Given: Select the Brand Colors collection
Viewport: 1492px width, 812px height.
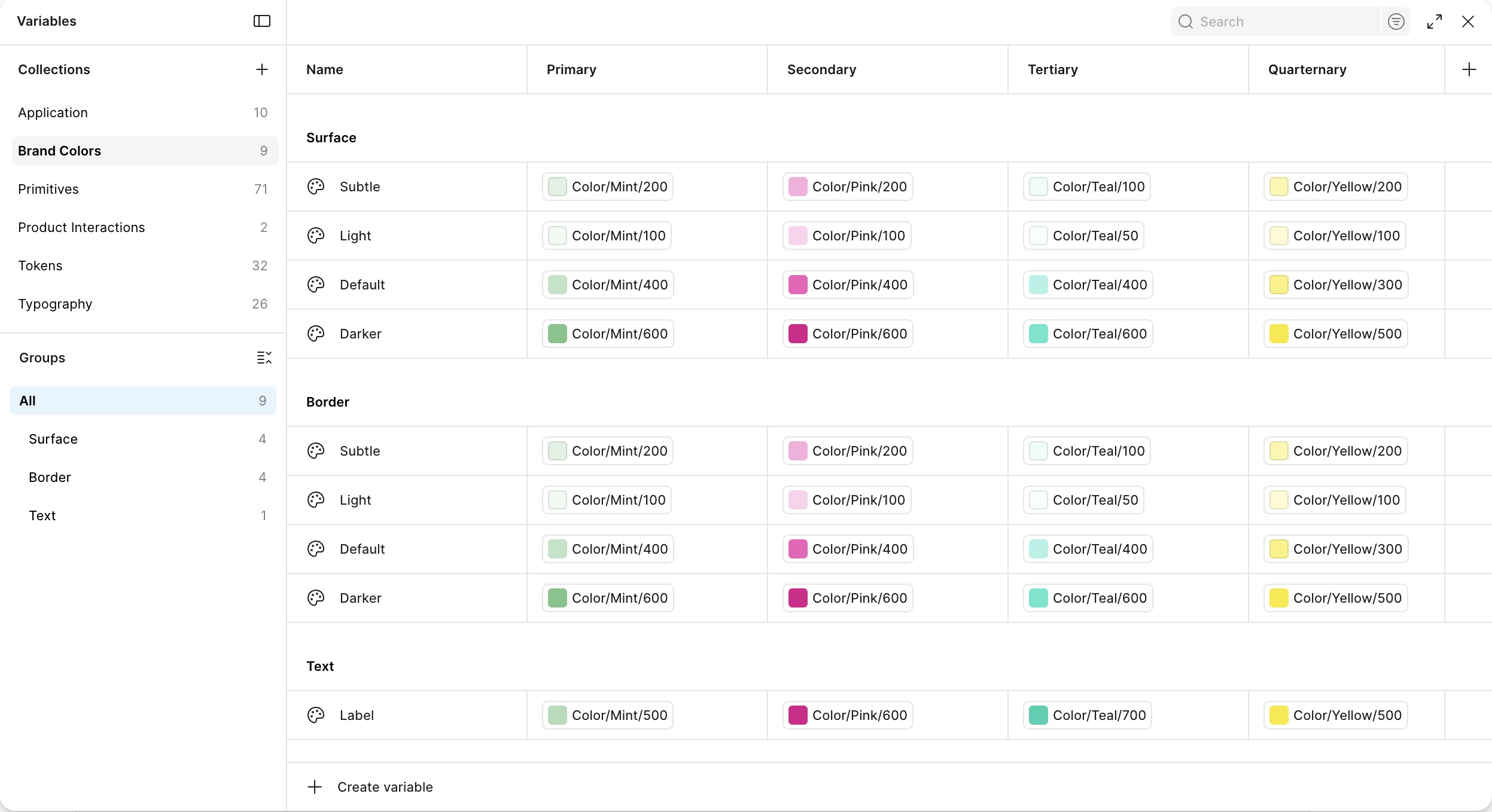Looking at the screenshot, I should 145,151.
